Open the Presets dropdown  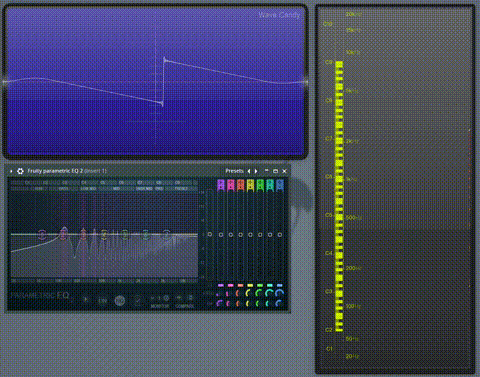tap(234, 171)
